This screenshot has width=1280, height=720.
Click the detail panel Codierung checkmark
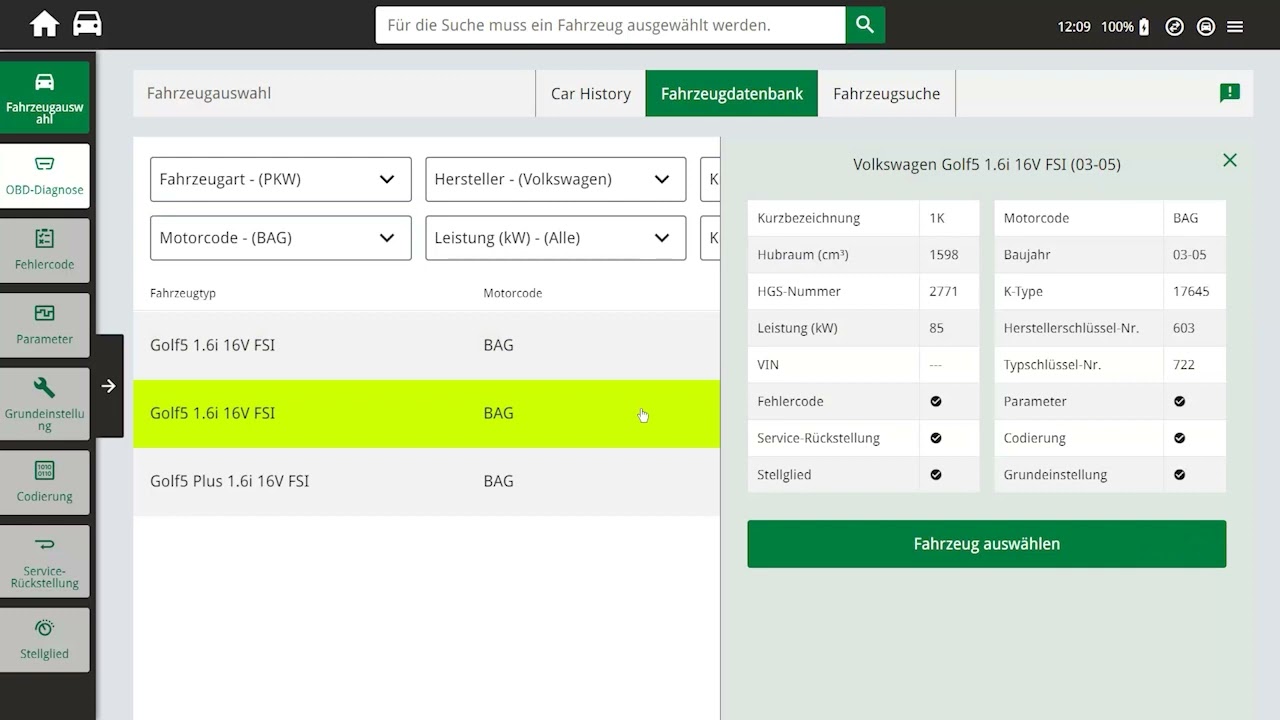point(1180,438)
